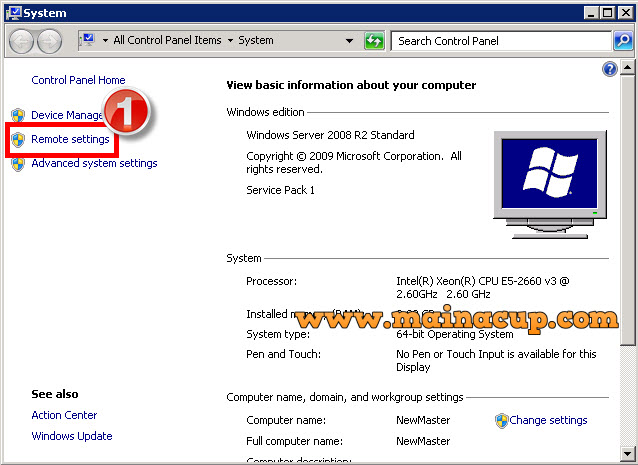Click the Forward navigation arrow
Viewport: 638px width, 465px height.
pos(50,41)
